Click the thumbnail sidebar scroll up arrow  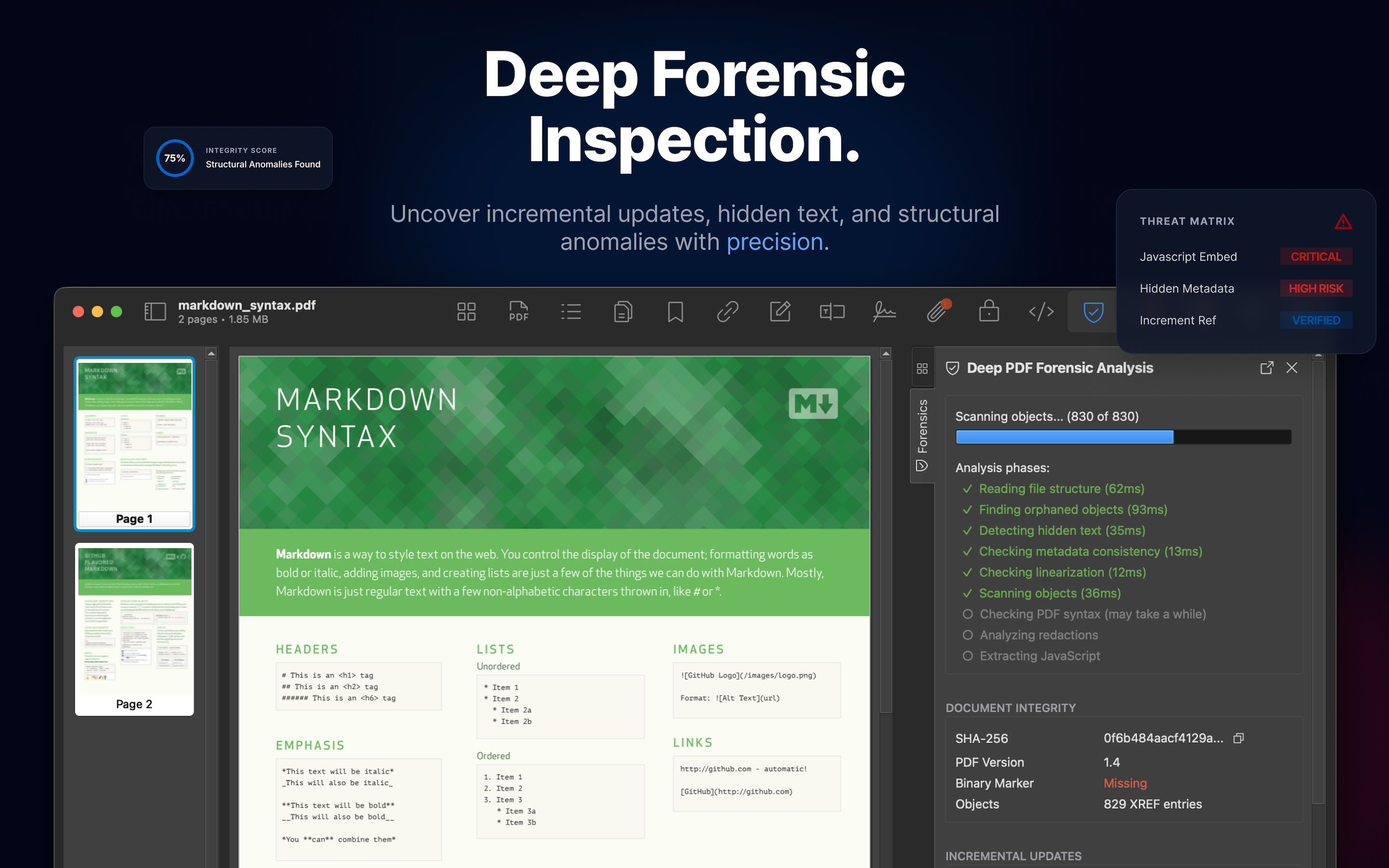coord(211,353)
